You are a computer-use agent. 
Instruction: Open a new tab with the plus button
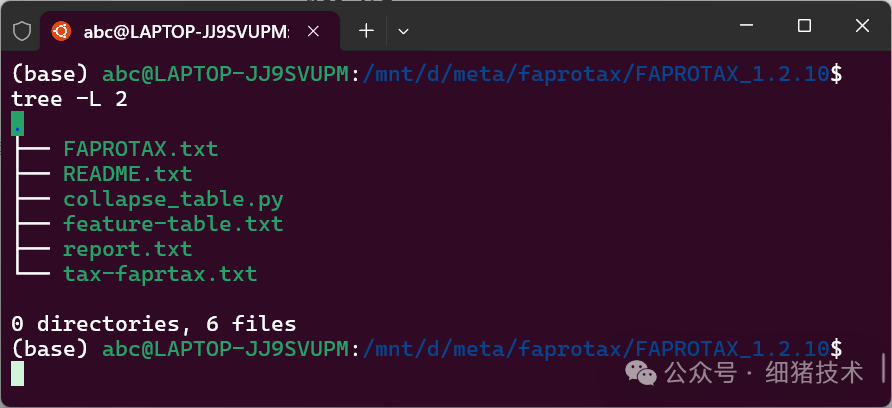(366, 31)
